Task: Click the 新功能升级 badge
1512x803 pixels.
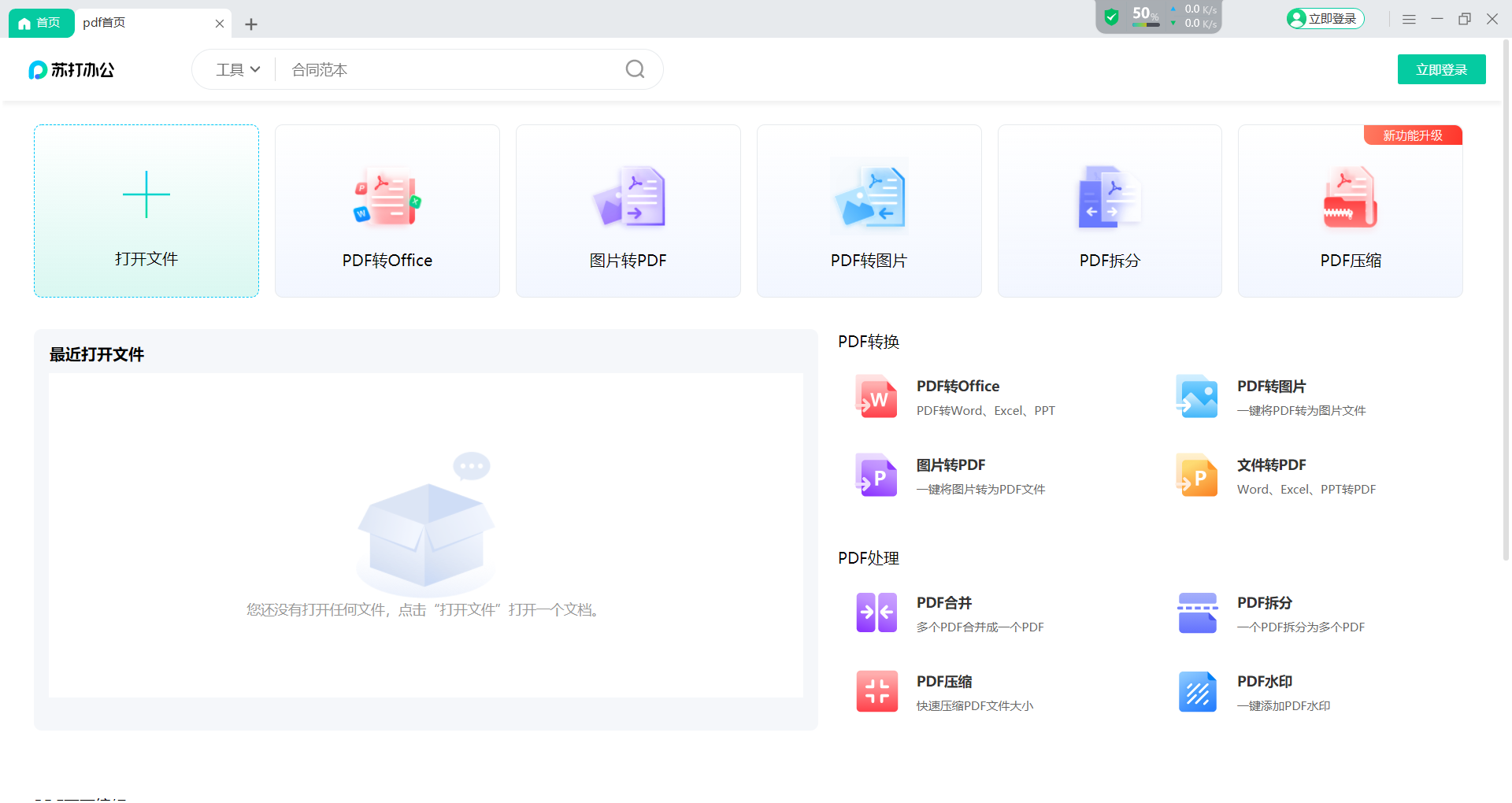Action: click(1413, 135)
